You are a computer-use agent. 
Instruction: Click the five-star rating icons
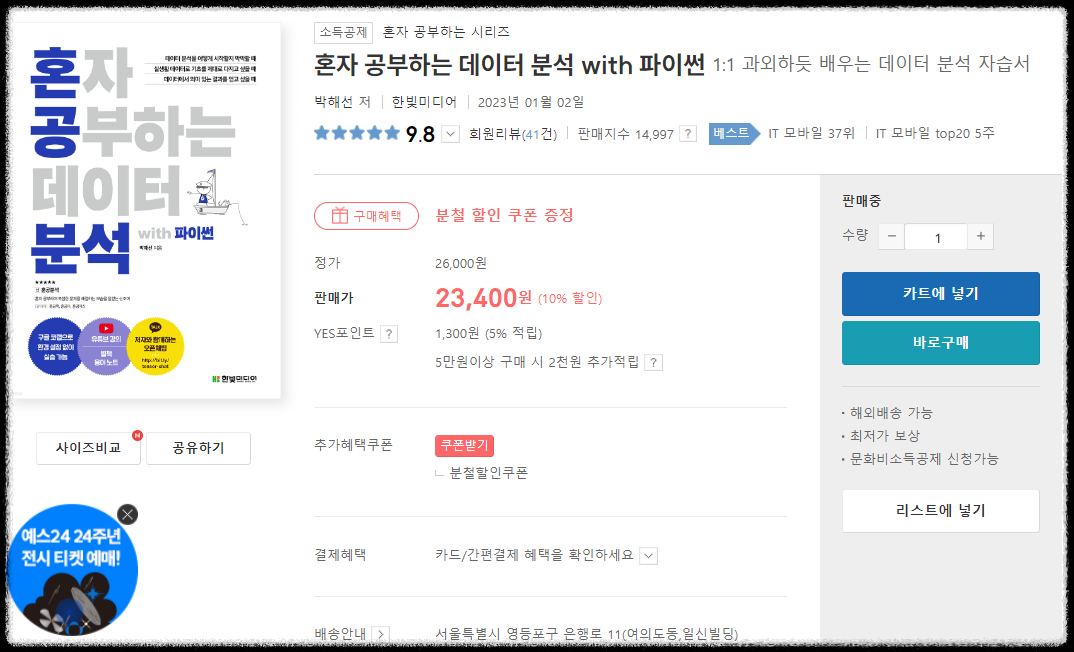(x=357, y=133)
